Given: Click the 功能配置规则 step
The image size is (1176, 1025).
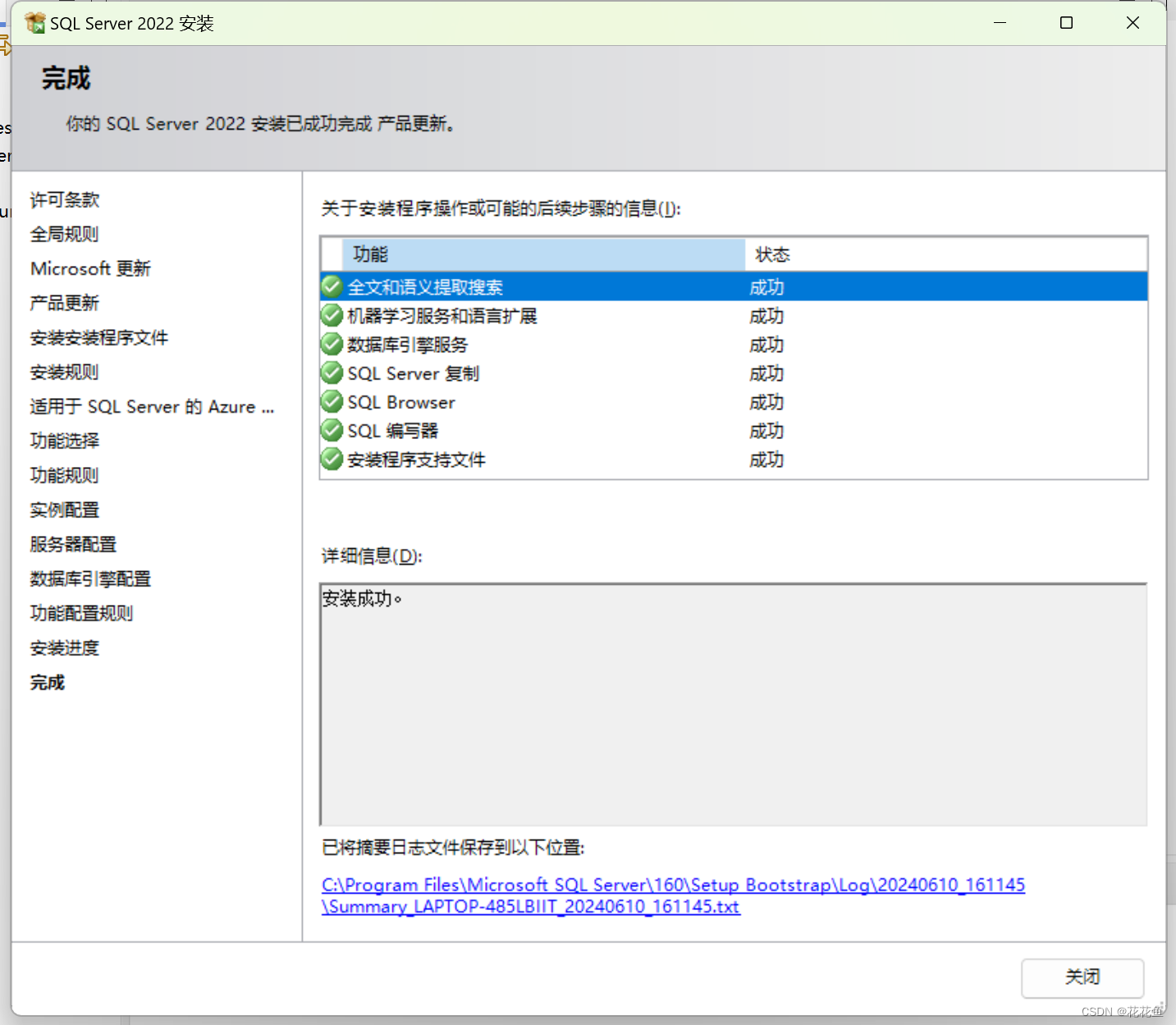Looking at the screenshot, I should click(x=82, y=613).
